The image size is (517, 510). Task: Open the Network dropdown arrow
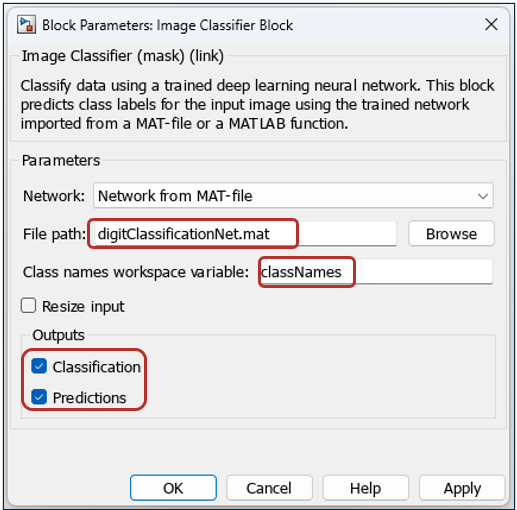pos(483,196)
